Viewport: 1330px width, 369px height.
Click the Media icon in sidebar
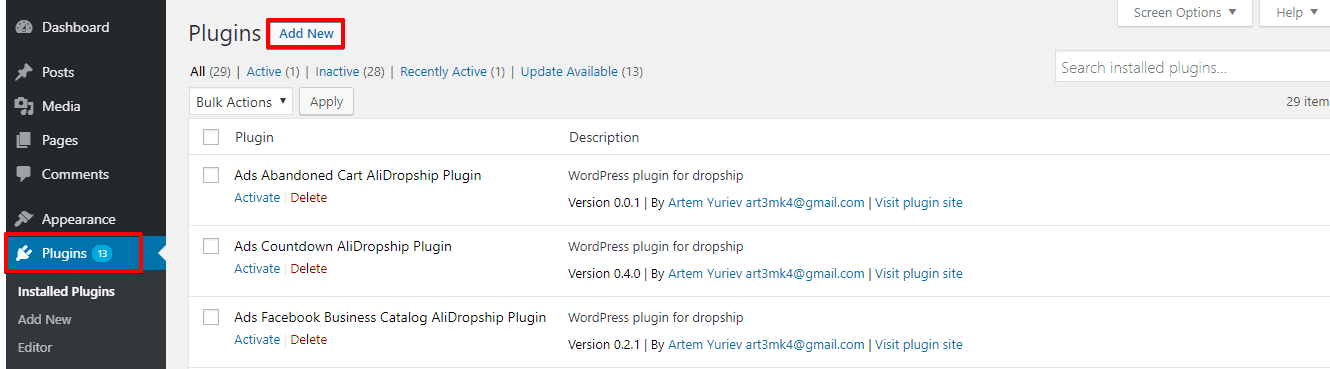tap(25, 106)
